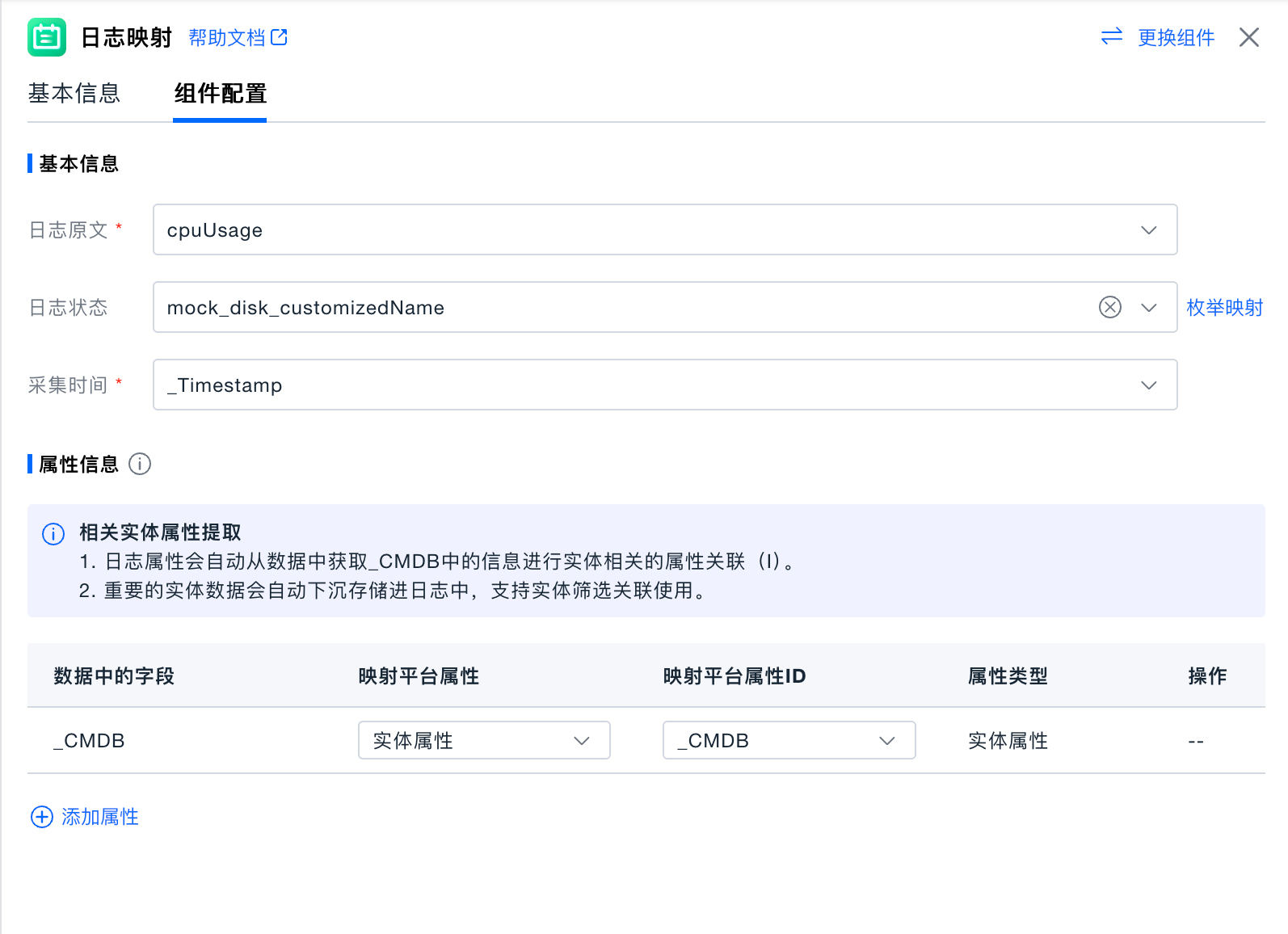Open the 日志原文 dropdown showing cpuUsage

(x=665, y=229)
